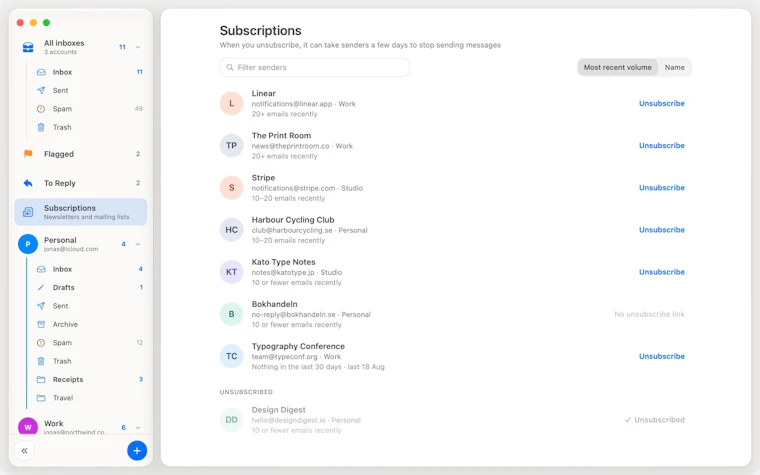Screen dimensions: 760x475
Task: Click the Stripe sender avatar S
Action: (x=231, y=188)
